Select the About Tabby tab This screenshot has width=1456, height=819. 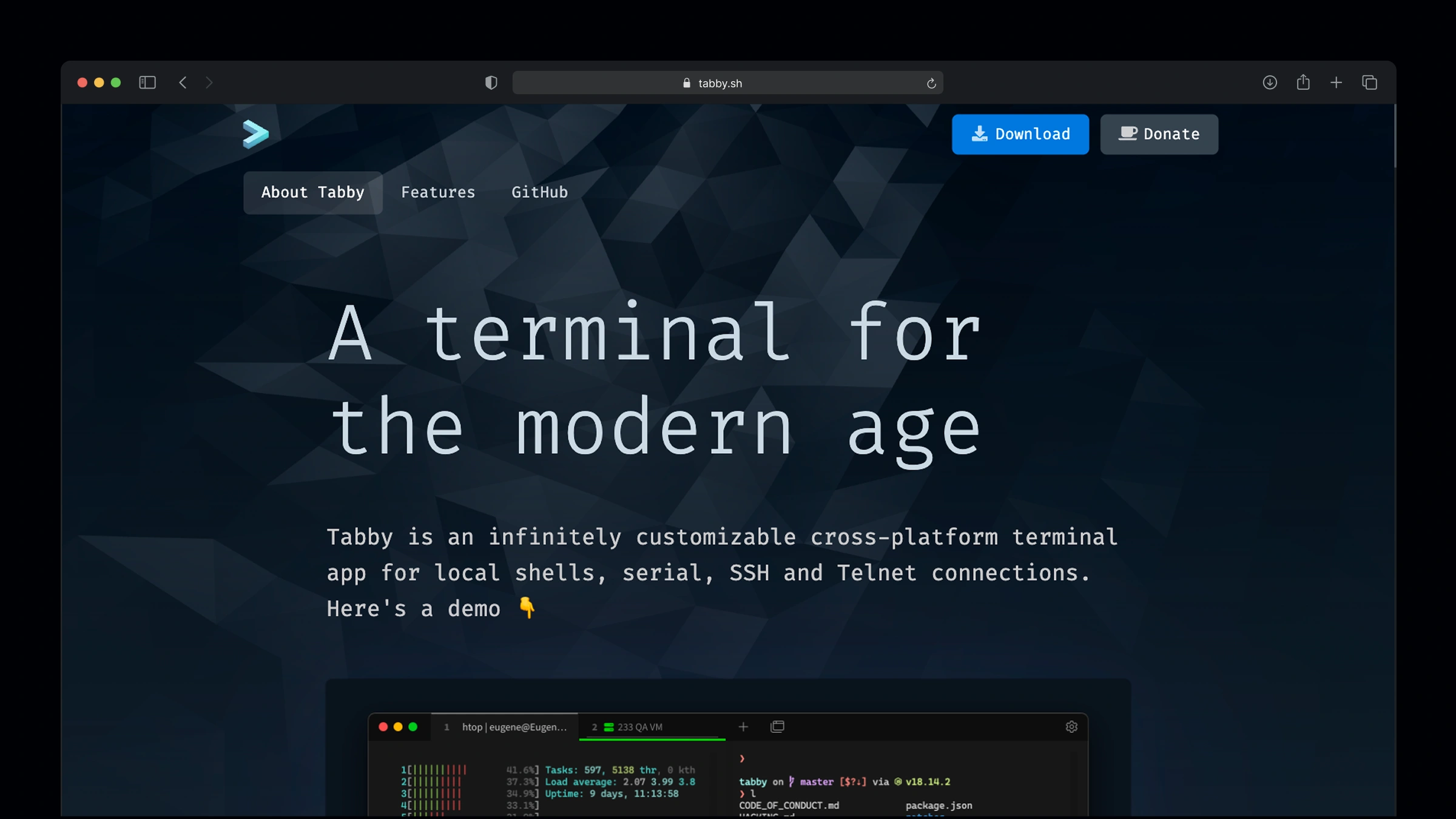tap(313, 192)
